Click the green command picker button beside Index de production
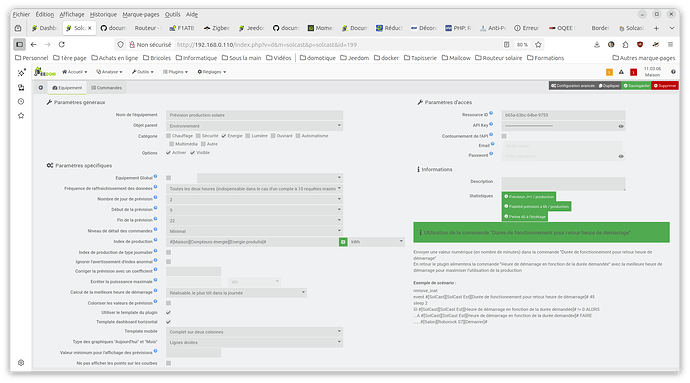Viewport: 690px width, 383px height. pyautogui.click(x=343, y=242)
